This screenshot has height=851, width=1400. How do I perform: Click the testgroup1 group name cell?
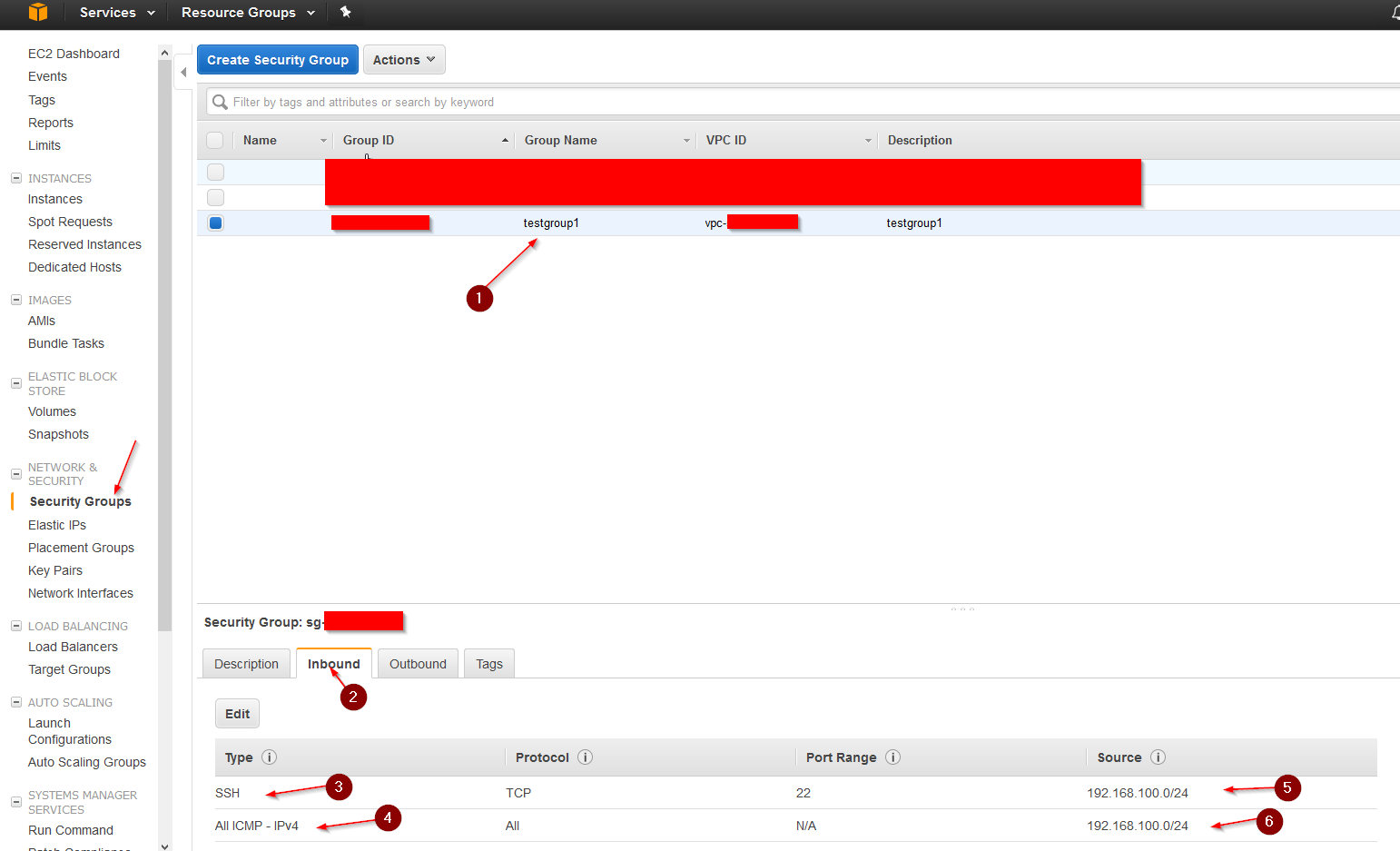(551, 223)
